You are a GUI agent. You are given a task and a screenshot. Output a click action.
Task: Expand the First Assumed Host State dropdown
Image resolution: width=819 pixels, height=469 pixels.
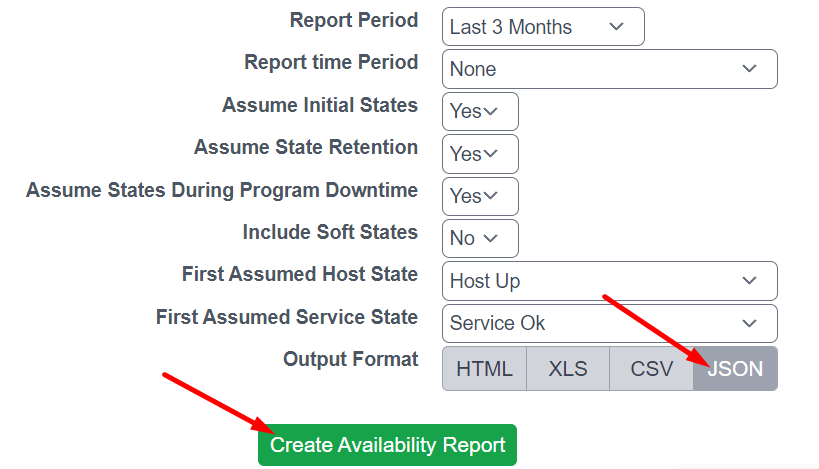tap(610, 281)
